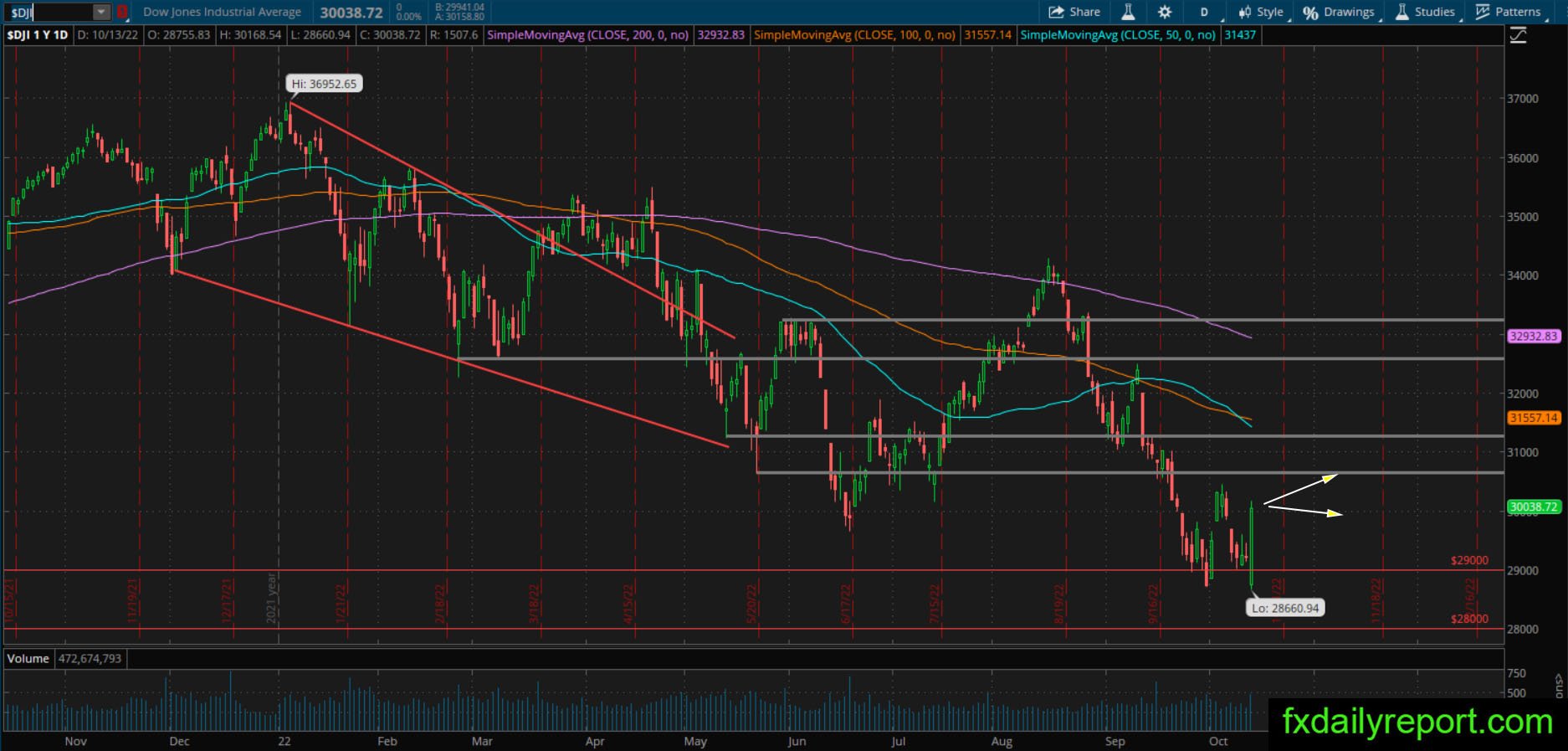This screenshot has width=1568, height=751.
Task: Click the bid/ask quote B: 29941.04
Action: 459,8
